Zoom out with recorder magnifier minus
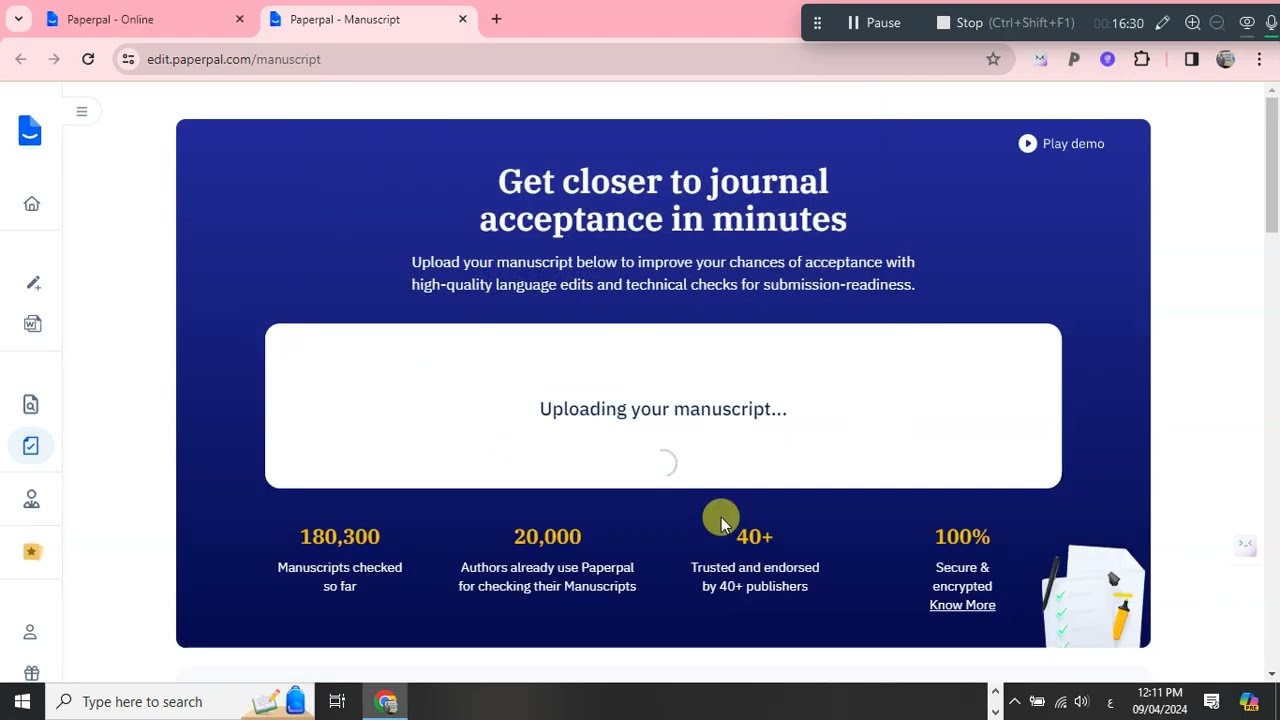Screen dimensions: 1280x720 click(1217, 22)
